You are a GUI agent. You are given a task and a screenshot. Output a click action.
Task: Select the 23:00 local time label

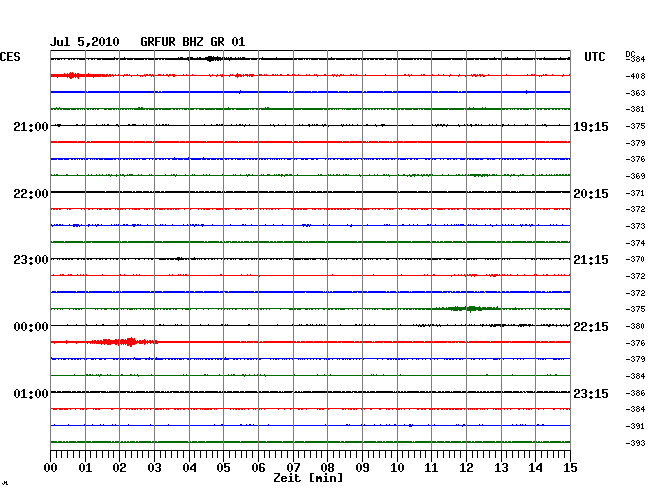(31, 260)
